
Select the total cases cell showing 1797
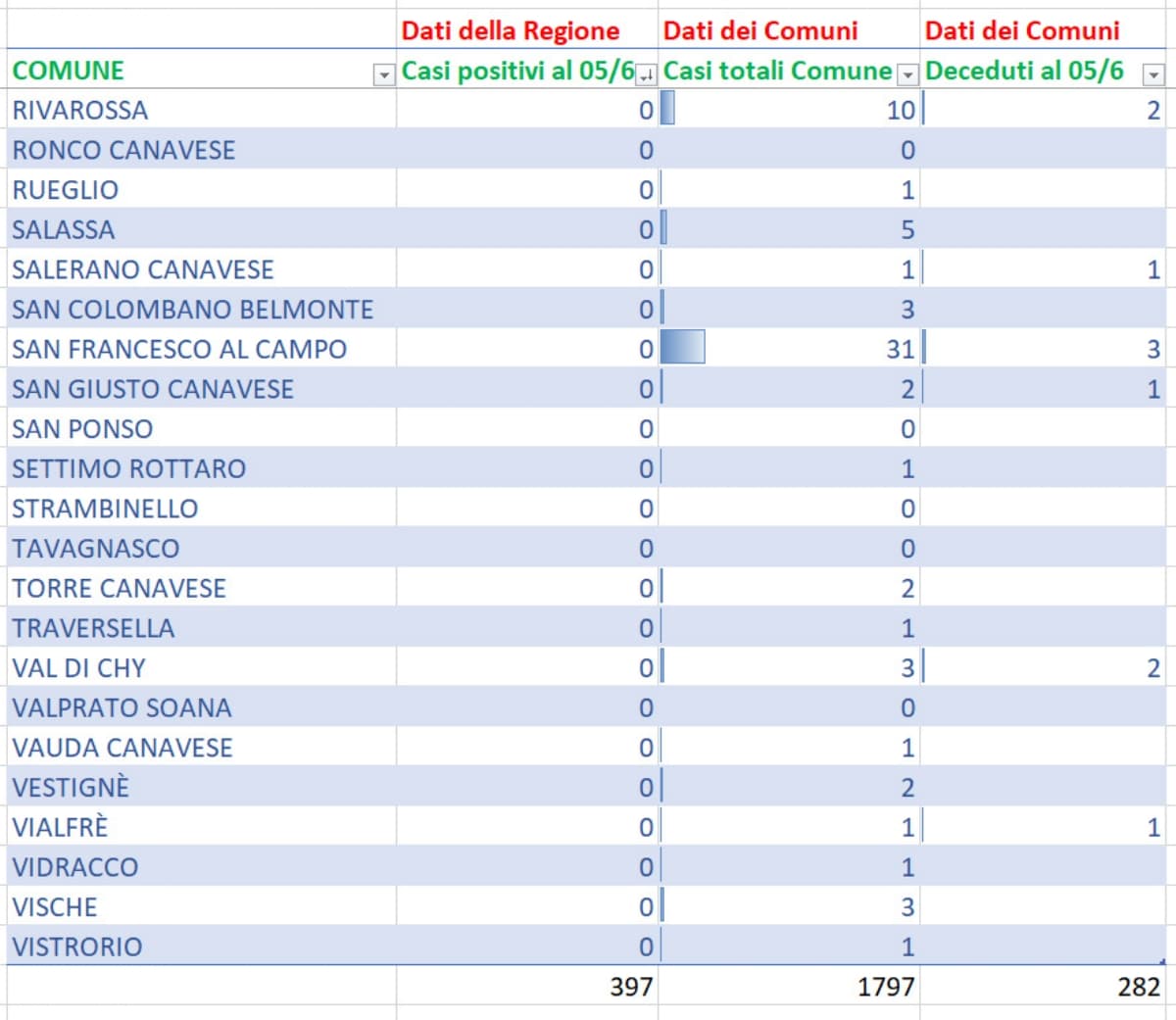[789, 986]
